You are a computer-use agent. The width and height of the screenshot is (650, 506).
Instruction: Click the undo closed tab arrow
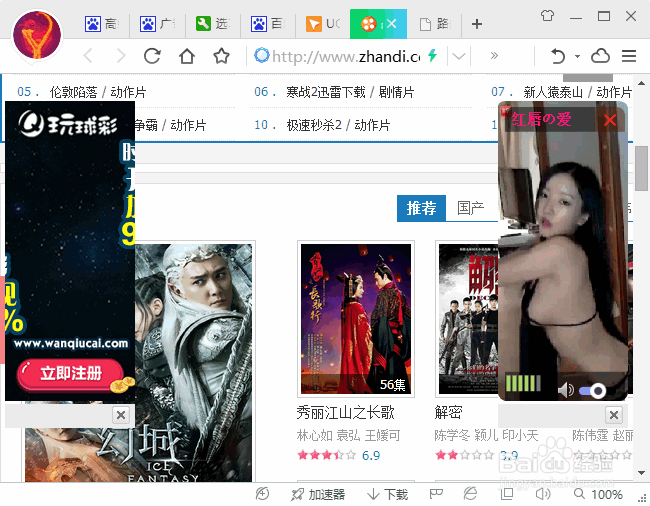click(x=558, y=56)
